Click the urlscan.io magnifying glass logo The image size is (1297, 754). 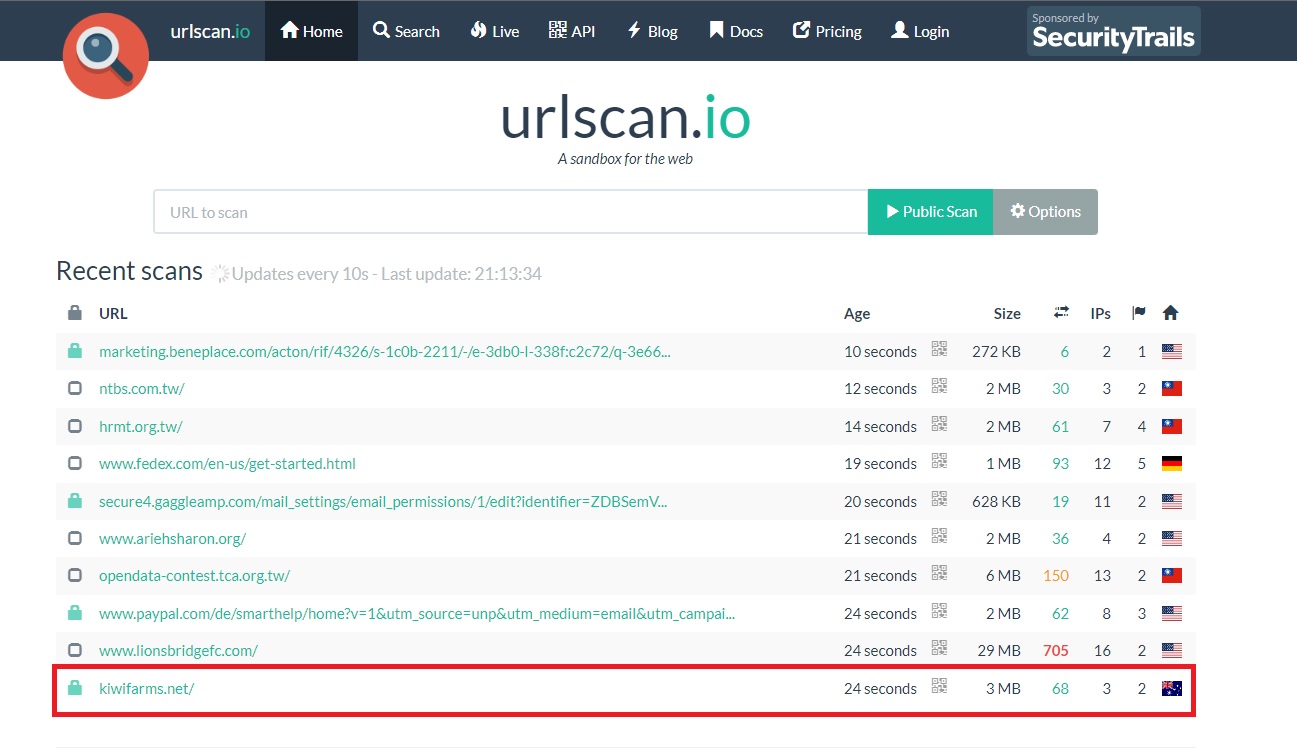106,56
